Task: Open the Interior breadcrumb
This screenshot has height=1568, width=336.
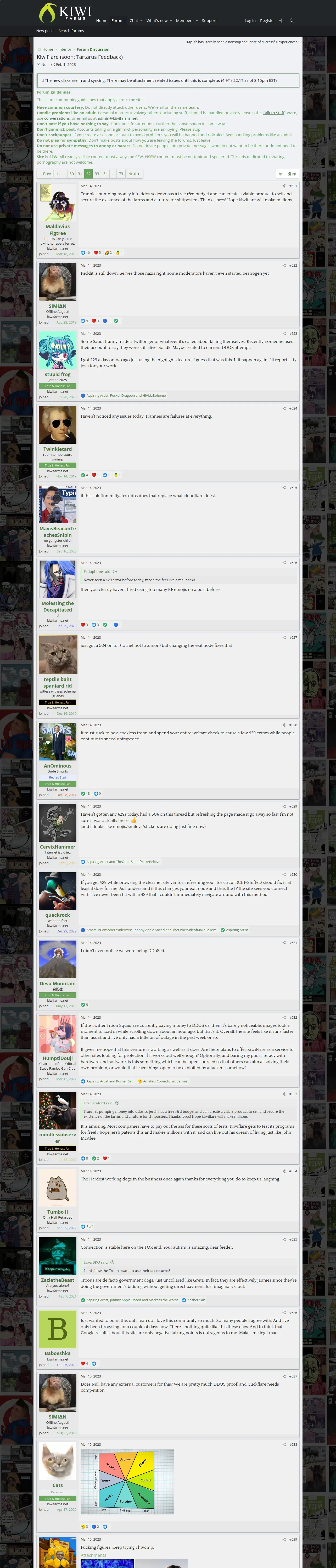Action: coord(65,49)
